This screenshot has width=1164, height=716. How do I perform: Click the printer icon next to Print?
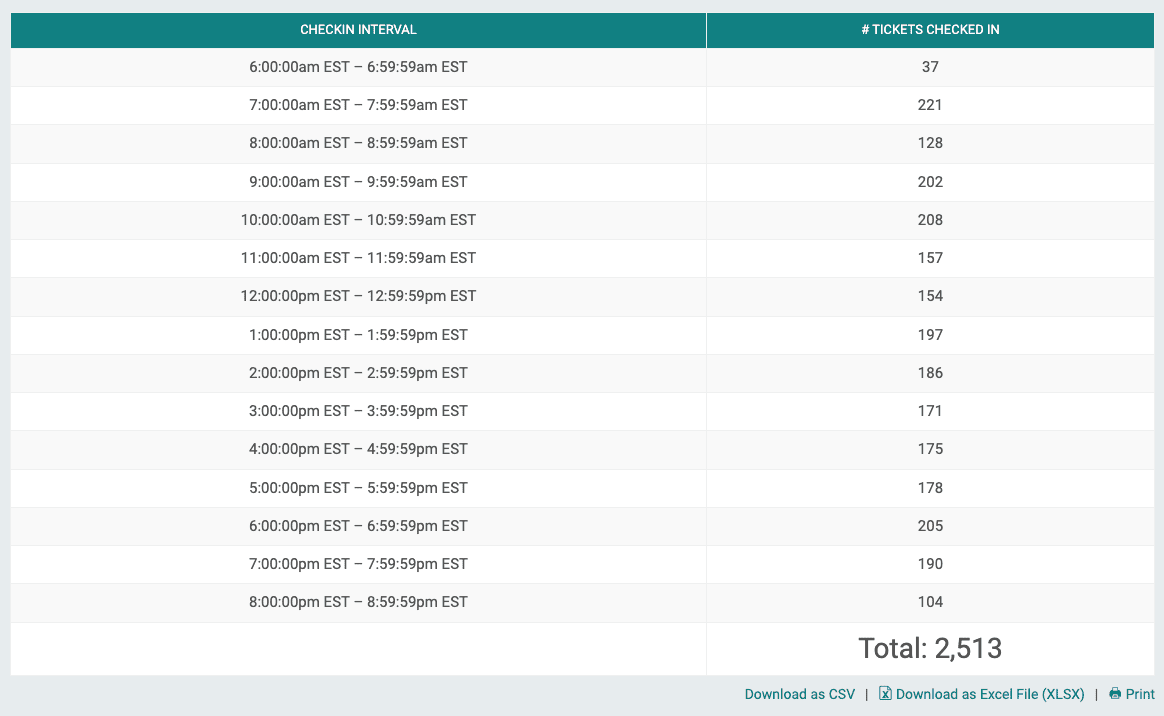pos(1113,693)
